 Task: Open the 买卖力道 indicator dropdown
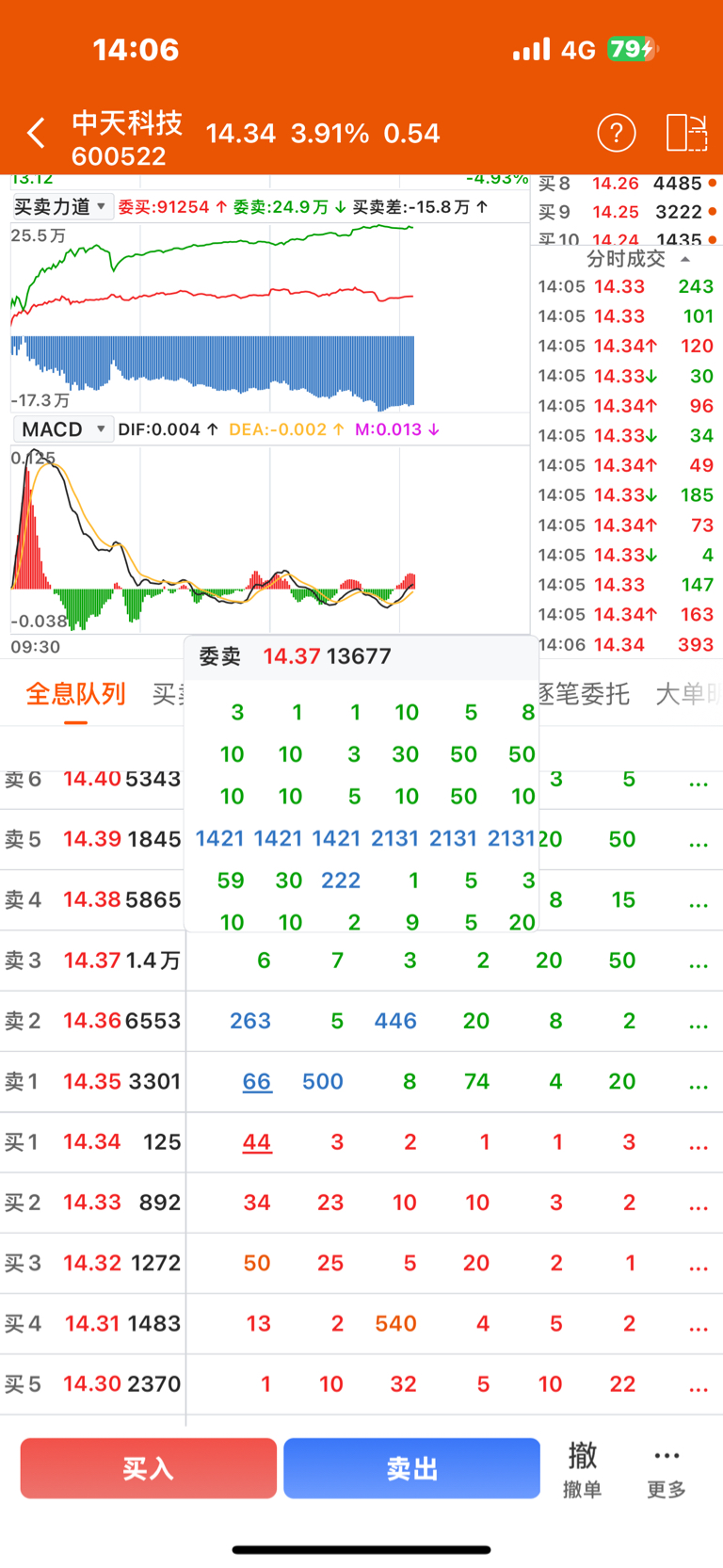(62, 206)
